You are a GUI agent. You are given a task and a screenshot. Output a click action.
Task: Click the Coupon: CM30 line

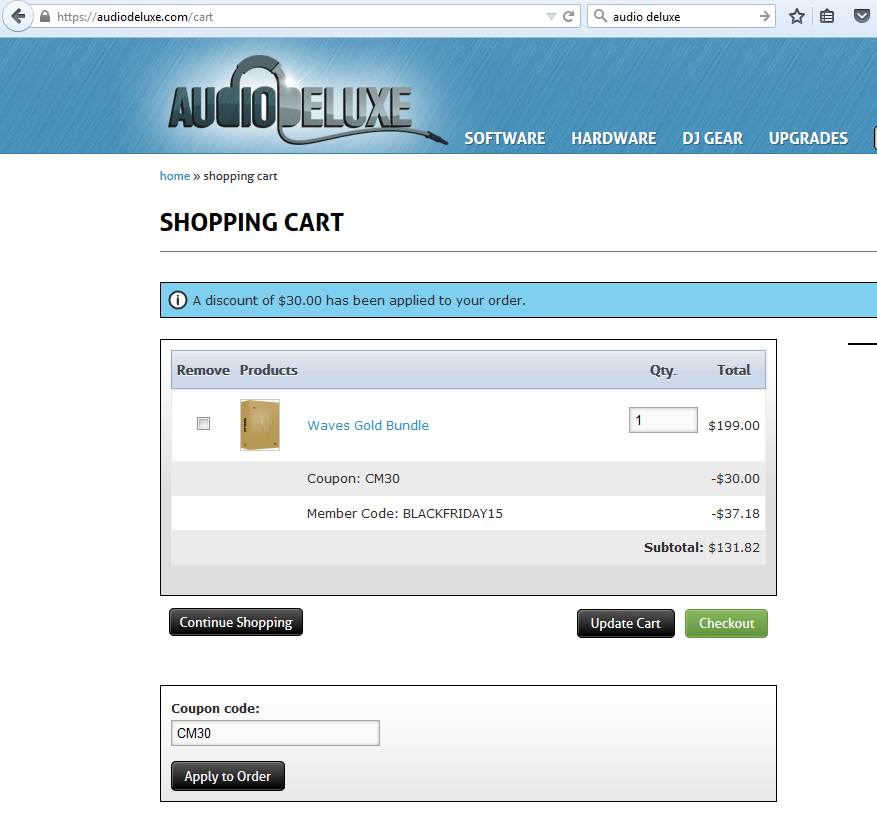point(353,479)
